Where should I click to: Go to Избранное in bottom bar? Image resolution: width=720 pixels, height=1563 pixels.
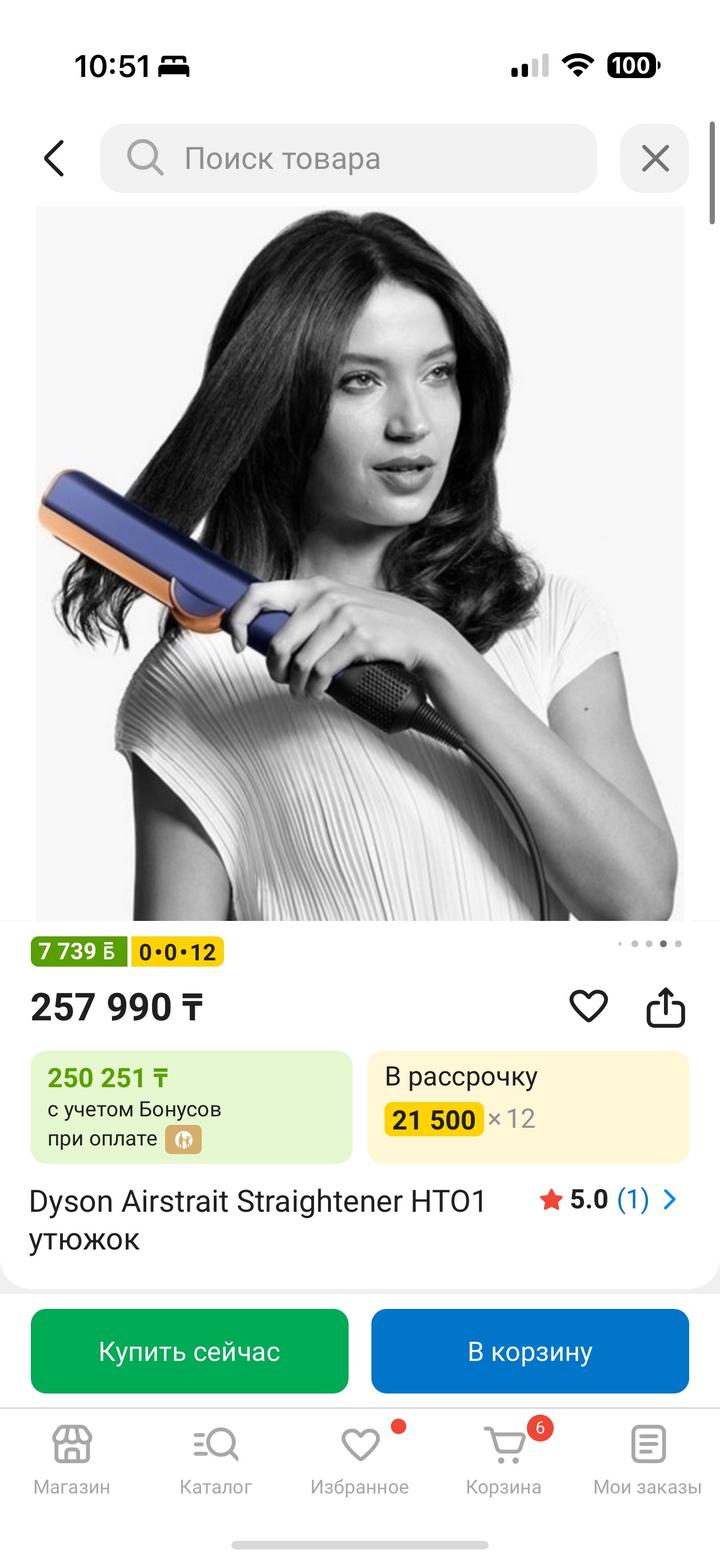(360, 1458)
